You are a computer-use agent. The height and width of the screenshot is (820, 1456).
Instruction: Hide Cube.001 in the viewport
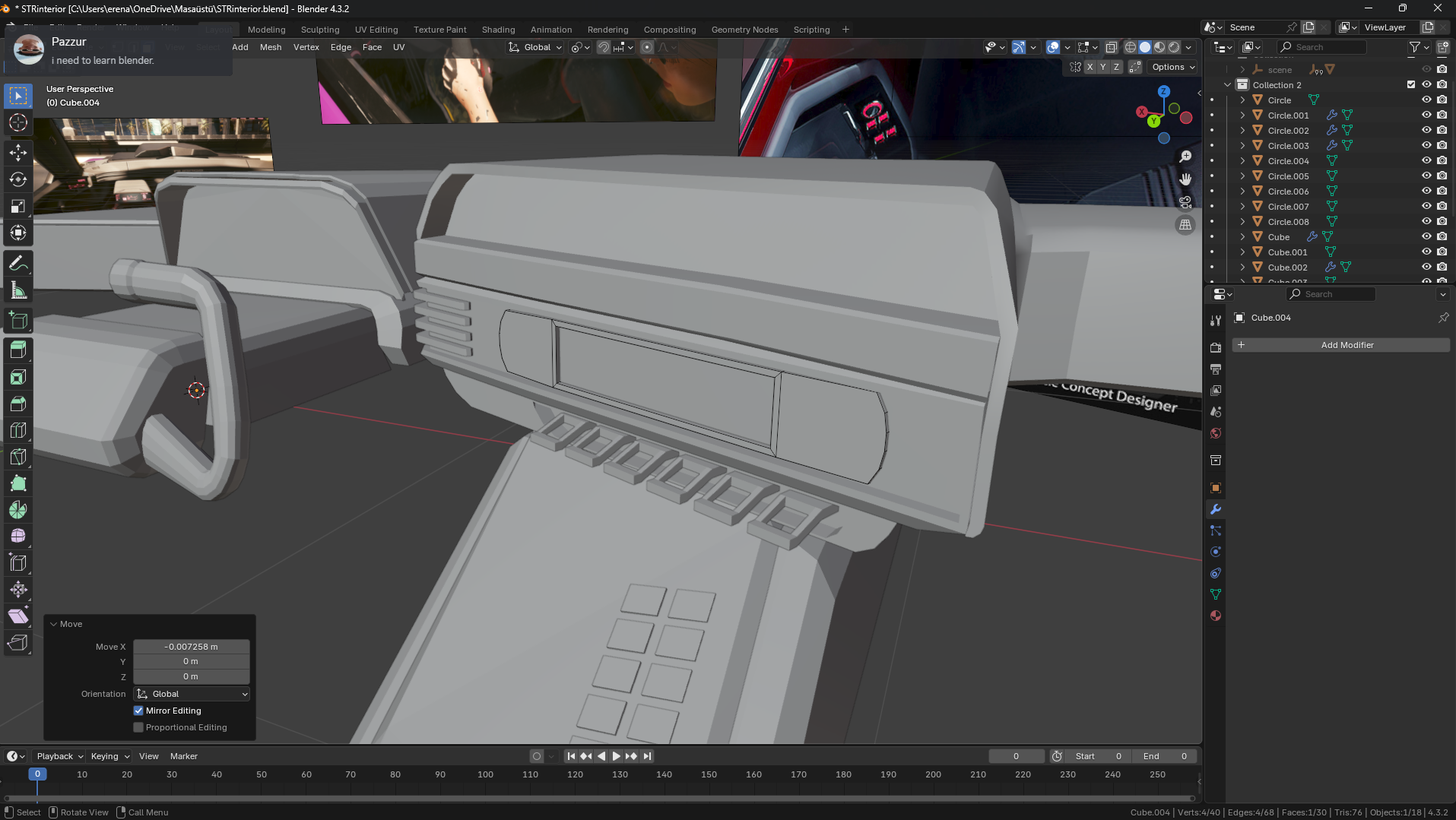coord(1426,252)
